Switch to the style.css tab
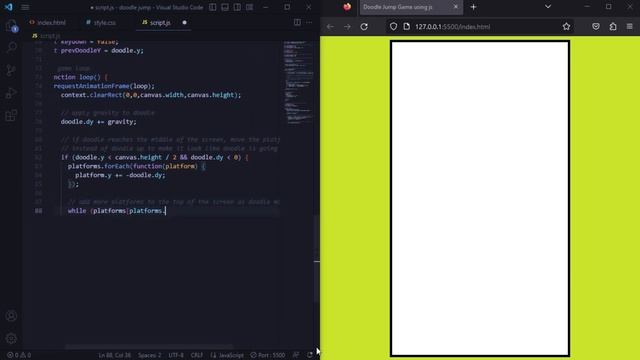The width and height of the screenshot is (640, 360). pyautogui.click(x=101, y=23)
